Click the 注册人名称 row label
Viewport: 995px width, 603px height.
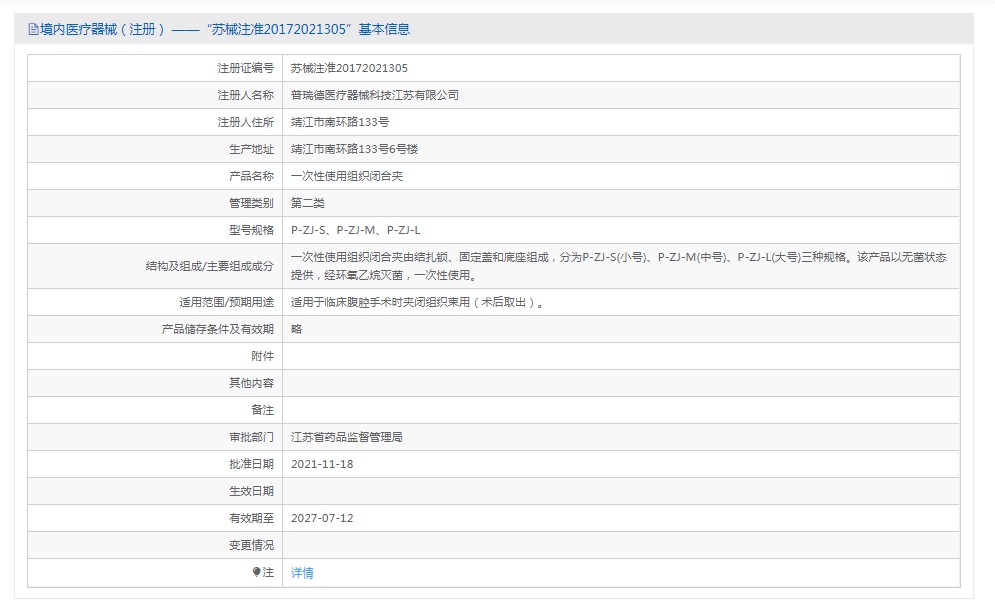pyautogui.click(x=246, y=95)
